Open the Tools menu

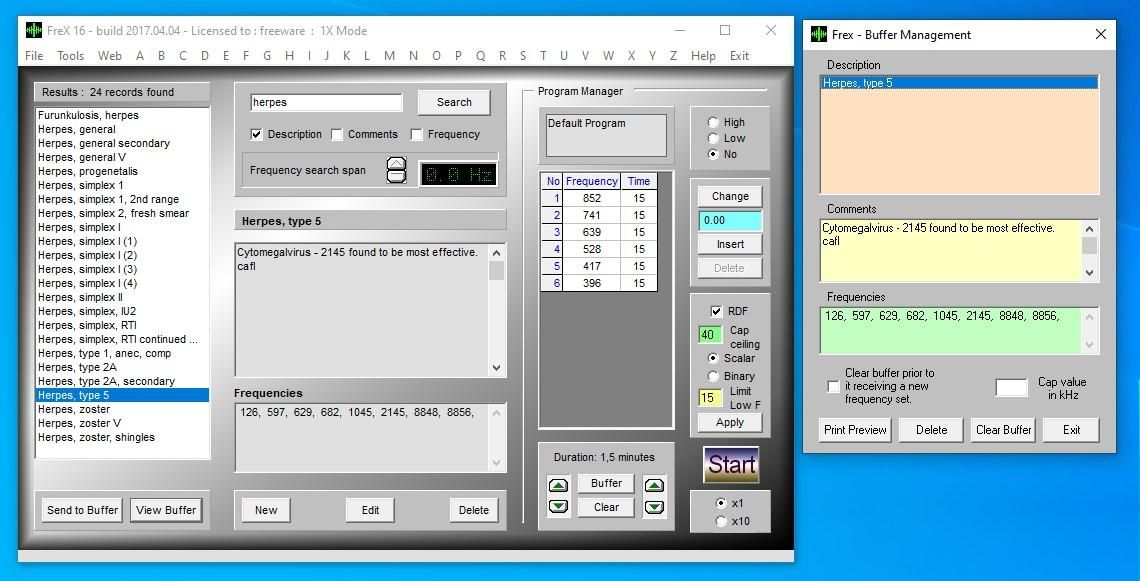click(71, 56)
